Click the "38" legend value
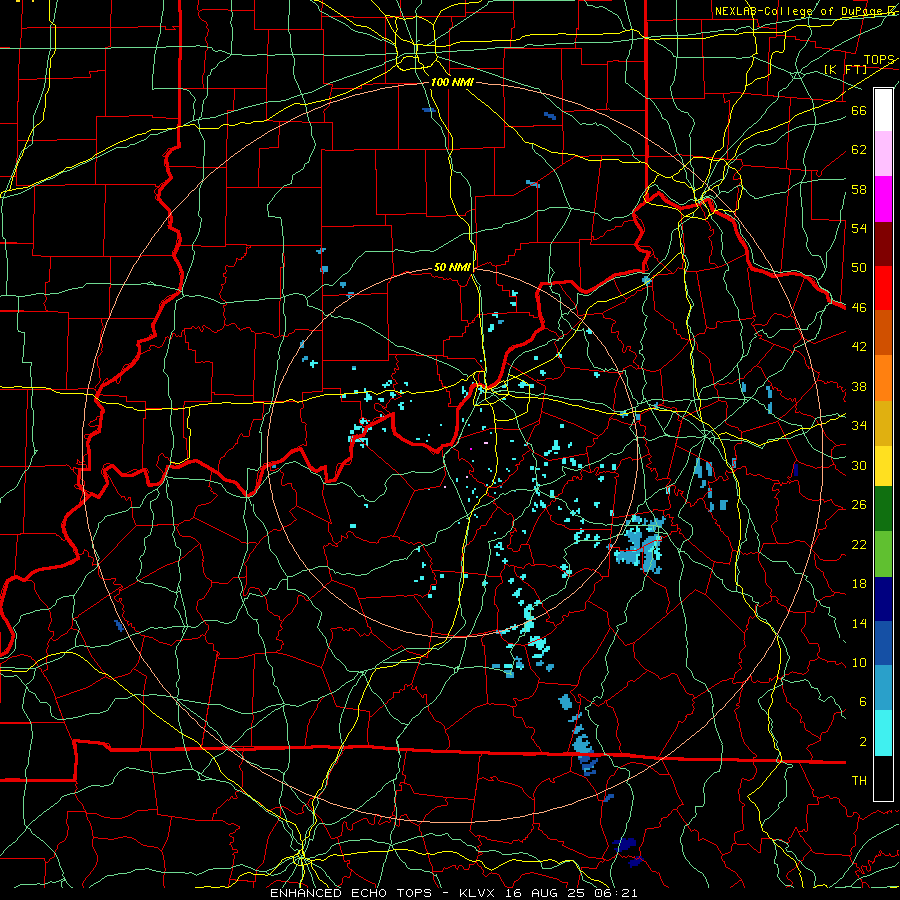The image size is (900, 900). click(x=859, y=386)
